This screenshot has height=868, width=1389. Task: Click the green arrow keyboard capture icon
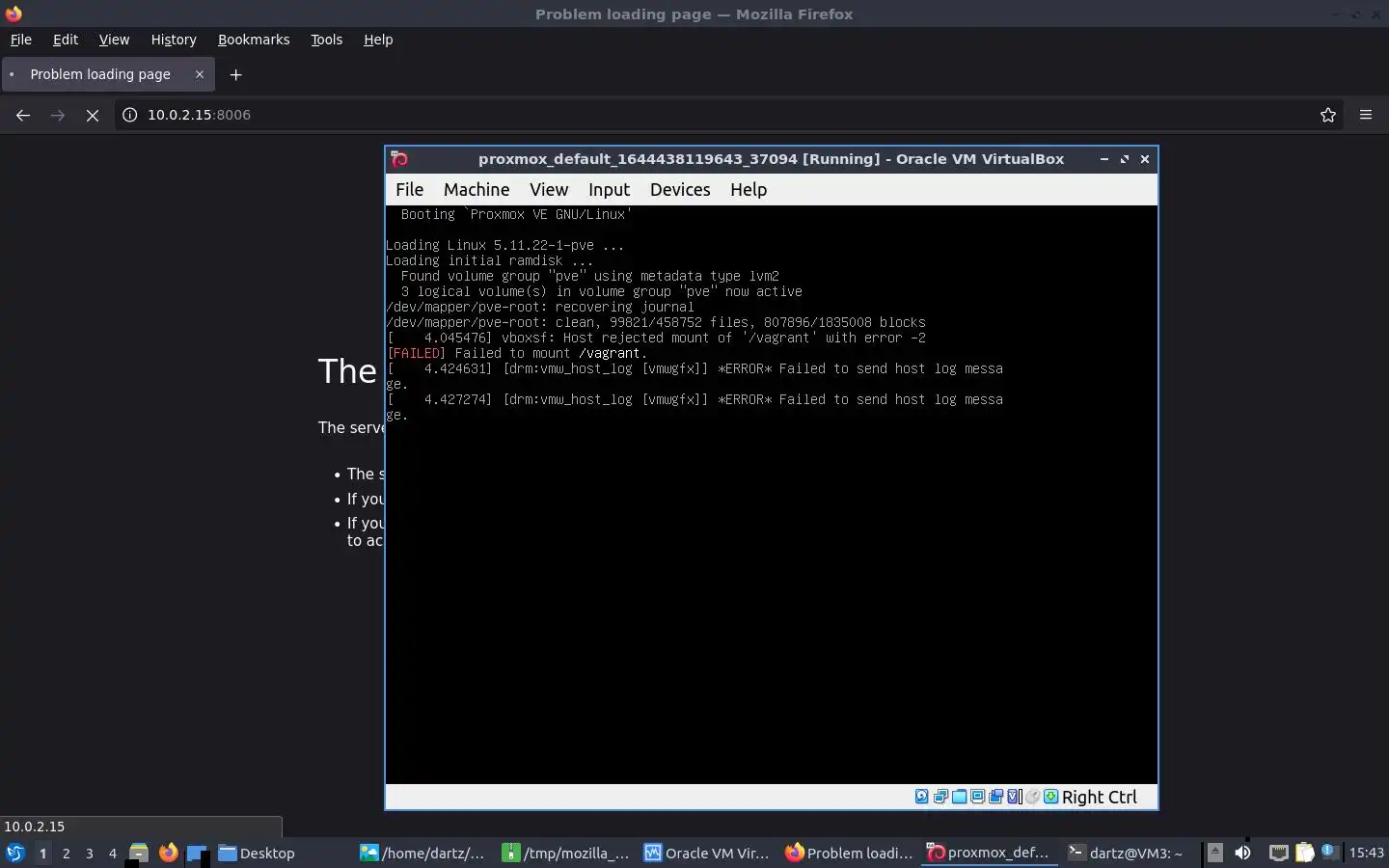pos(1050,797)
